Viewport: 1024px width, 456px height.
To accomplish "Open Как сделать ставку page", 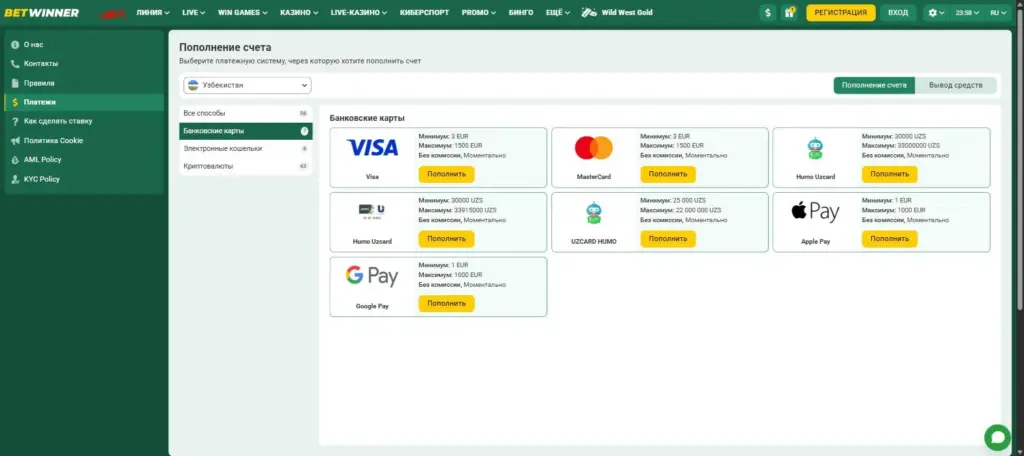I will pos(84,122).
